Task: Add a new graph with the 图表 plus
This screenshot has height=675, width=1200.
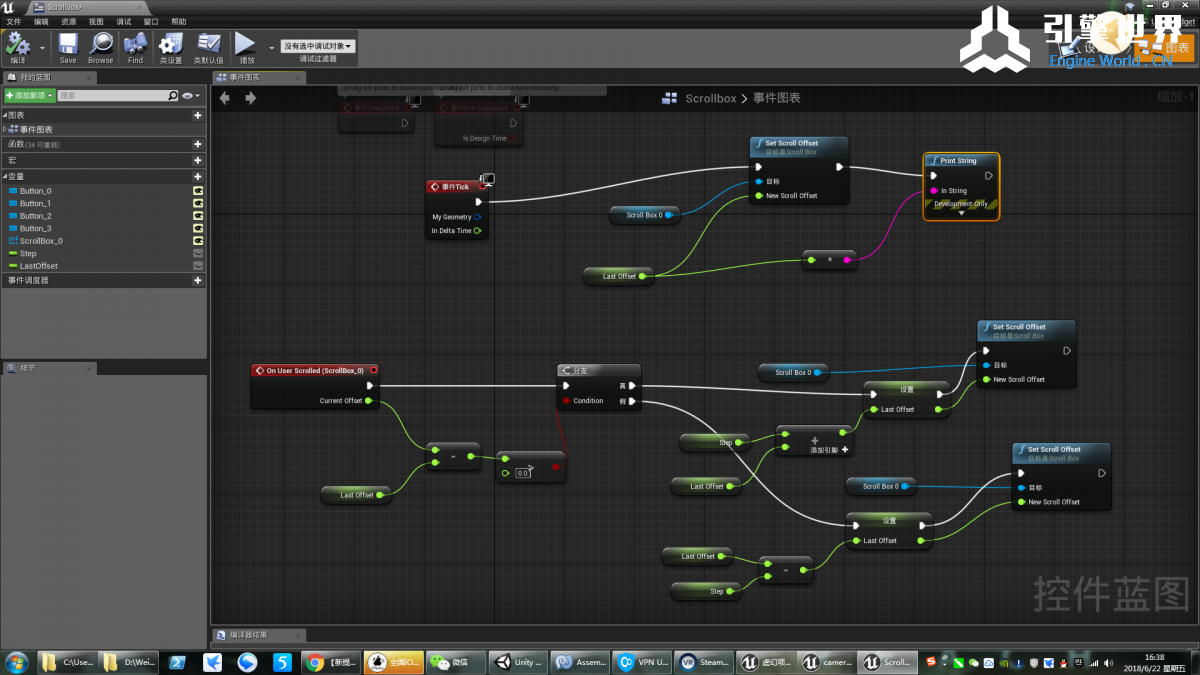Action: pyautogui.click(x=197, y=115)
